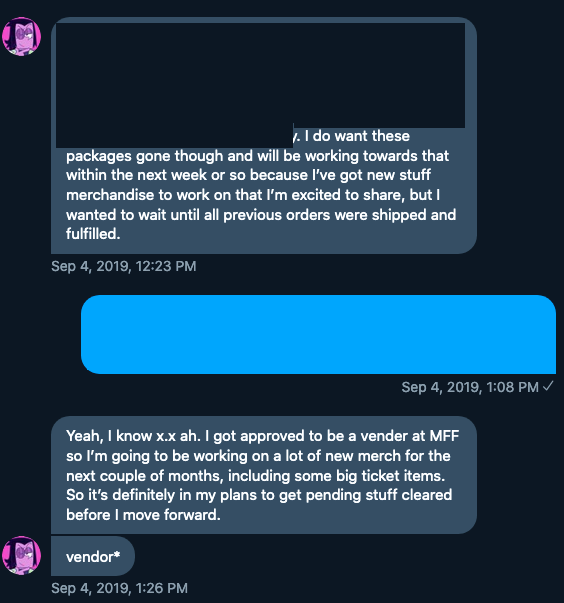Viewport: 564px width, 603px height.
Task: Click the Sep 4, 2019, 12:23 PM timestamp
Action: [123, 266]
